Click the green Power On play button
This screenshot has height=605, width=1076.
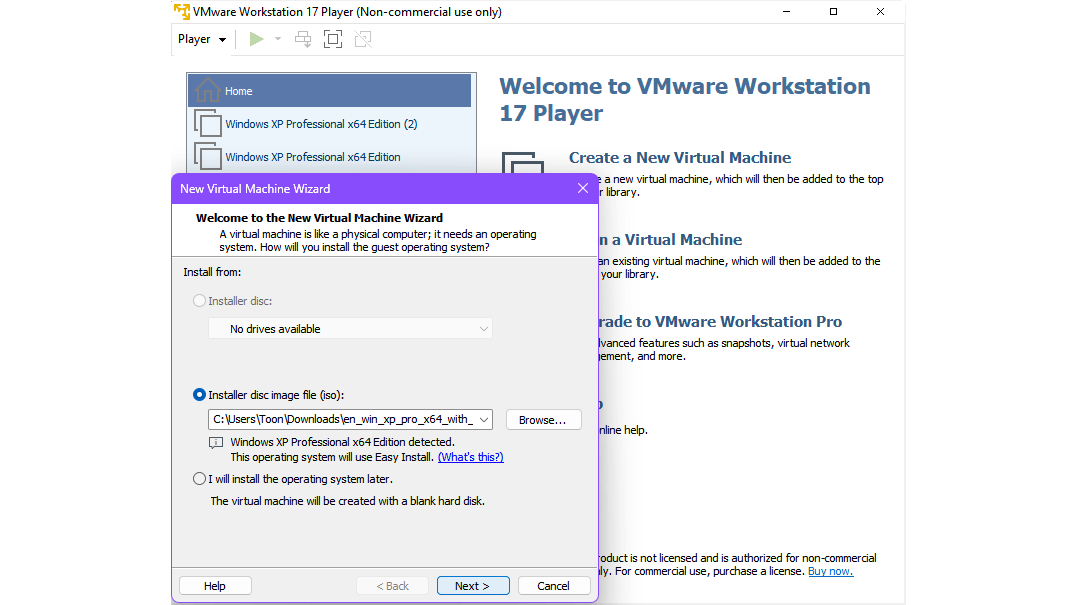click(257, 39)
